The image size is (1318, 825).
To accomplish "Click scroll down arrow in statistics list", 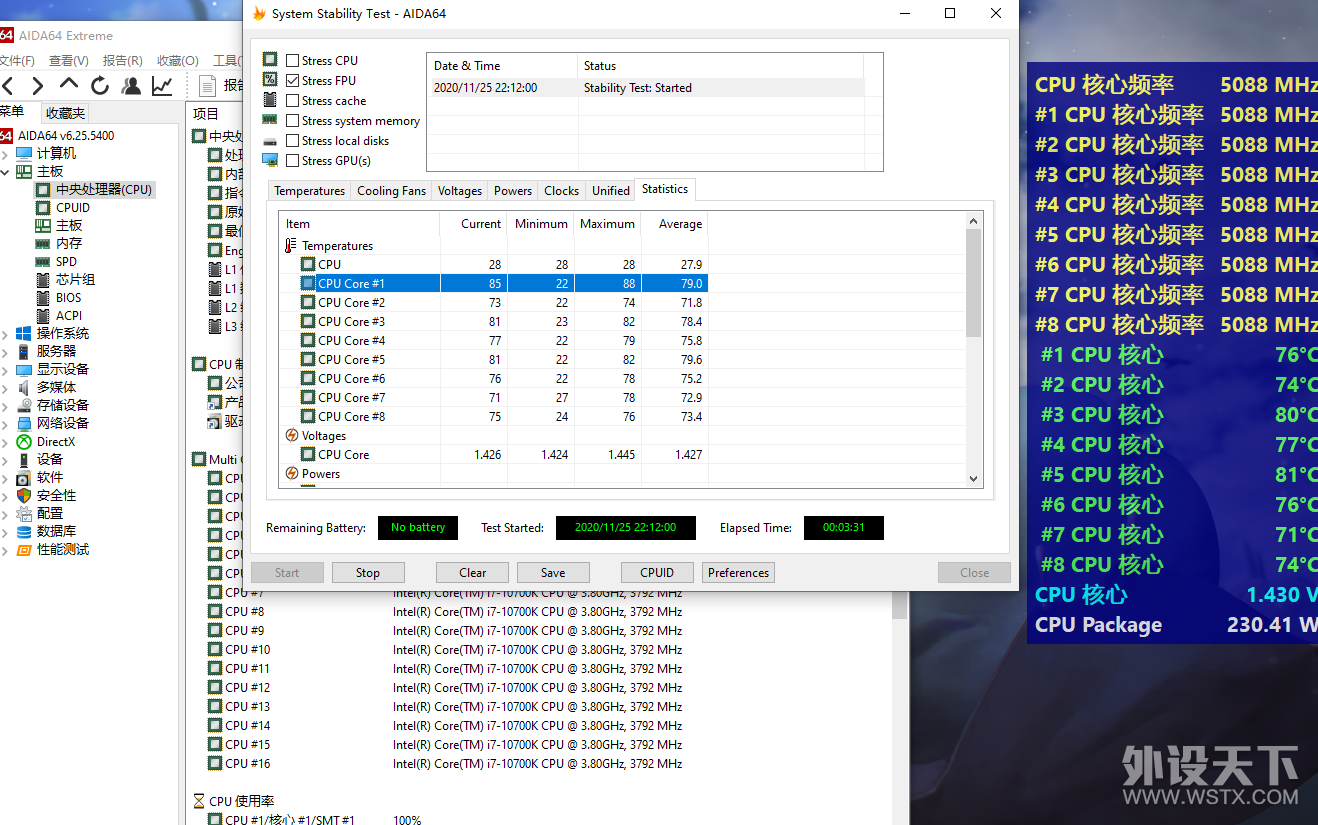I will pyautogui.click(x=975, y=479).
